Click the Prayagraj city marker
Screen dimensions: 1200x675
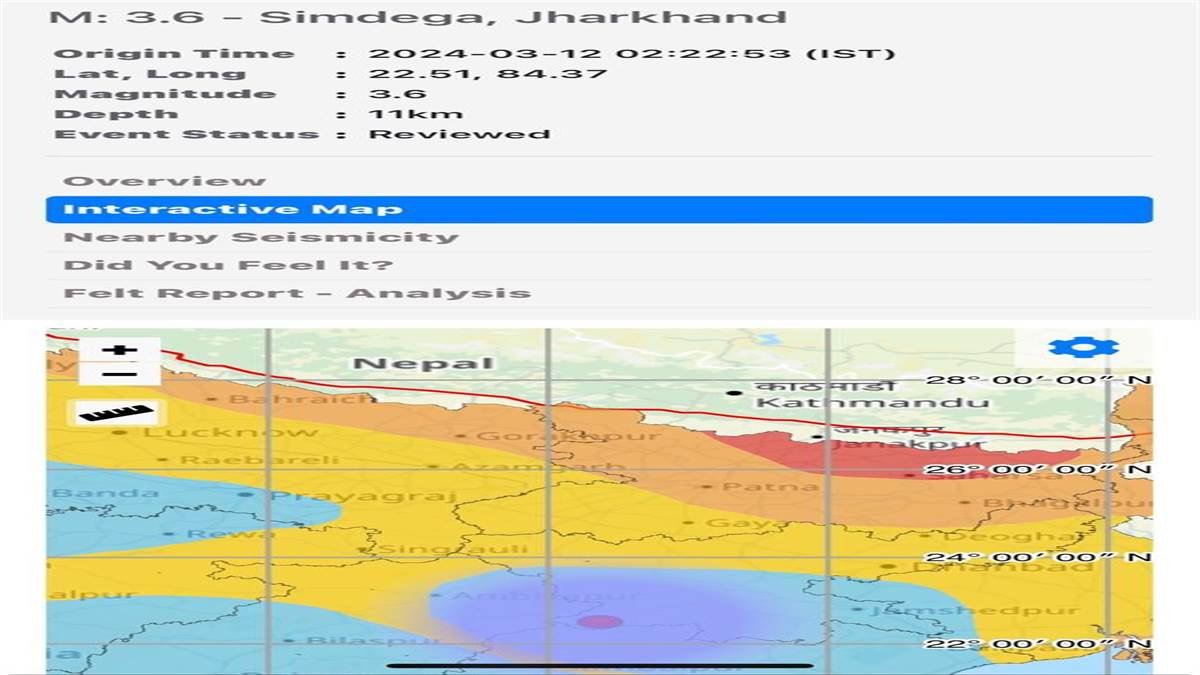click(x=246, y=494)
